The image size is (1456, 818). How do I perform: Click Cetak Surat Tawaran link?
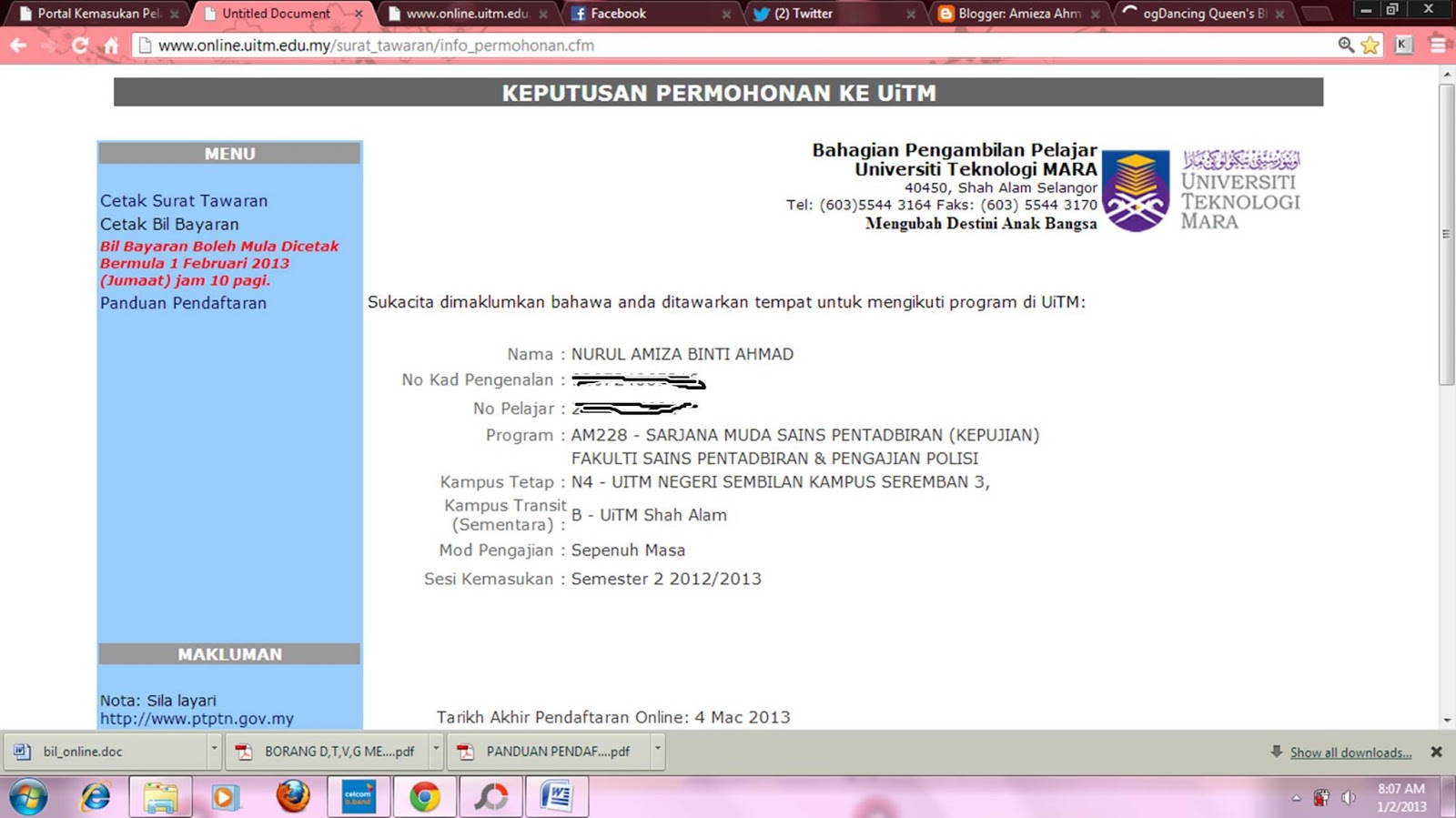coord(184,201)
